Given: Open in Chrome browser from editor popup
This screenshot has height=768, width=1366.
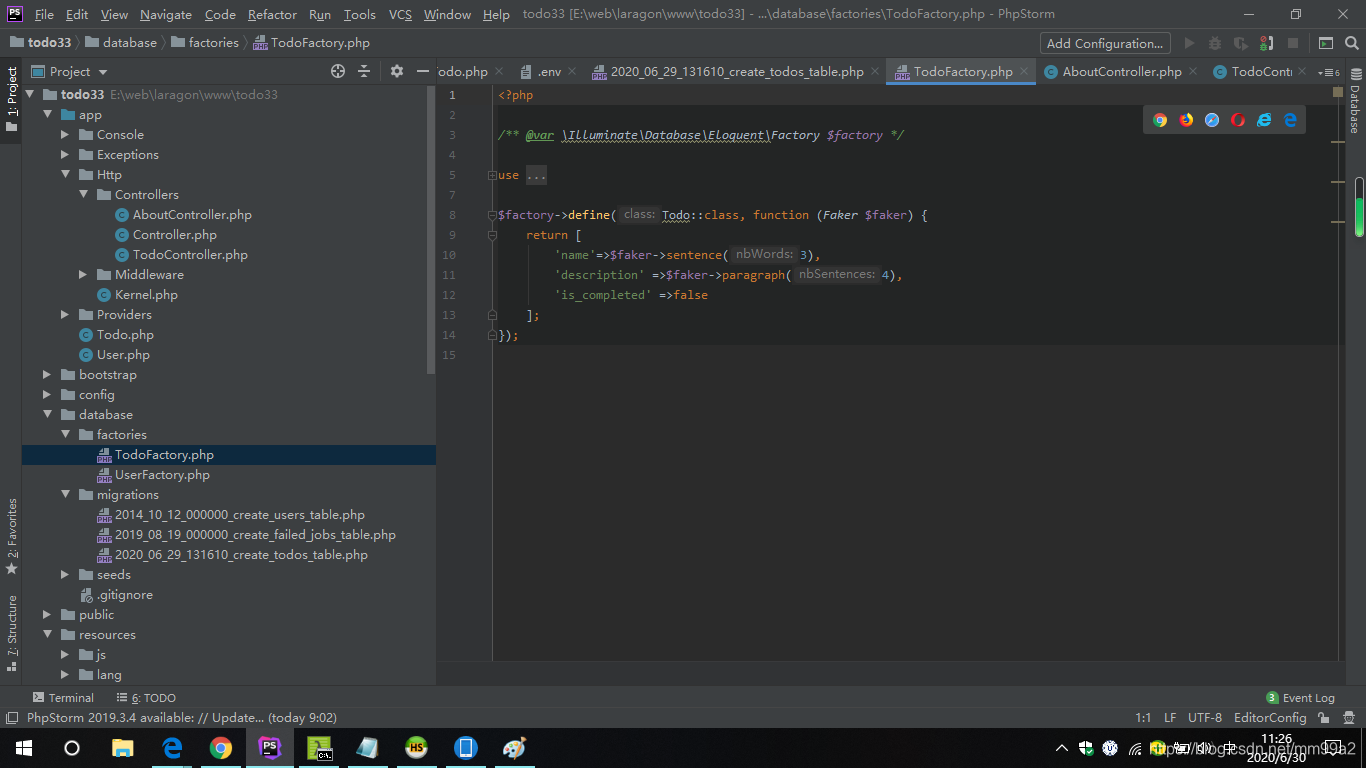Looking at the screenshot, I should [1160, 120].
